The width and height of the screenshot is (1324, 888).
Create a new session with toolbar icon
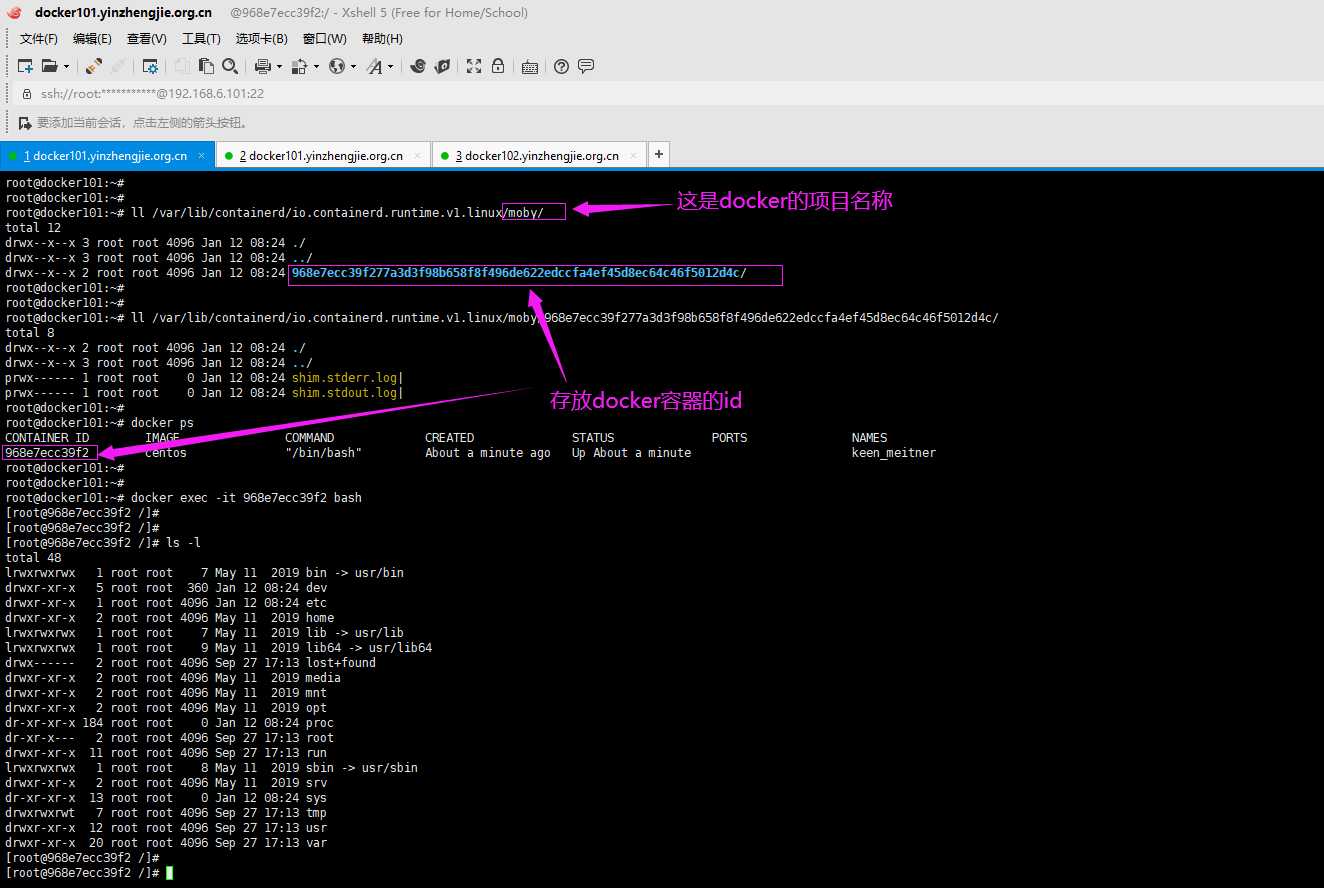tap(26, 66)
